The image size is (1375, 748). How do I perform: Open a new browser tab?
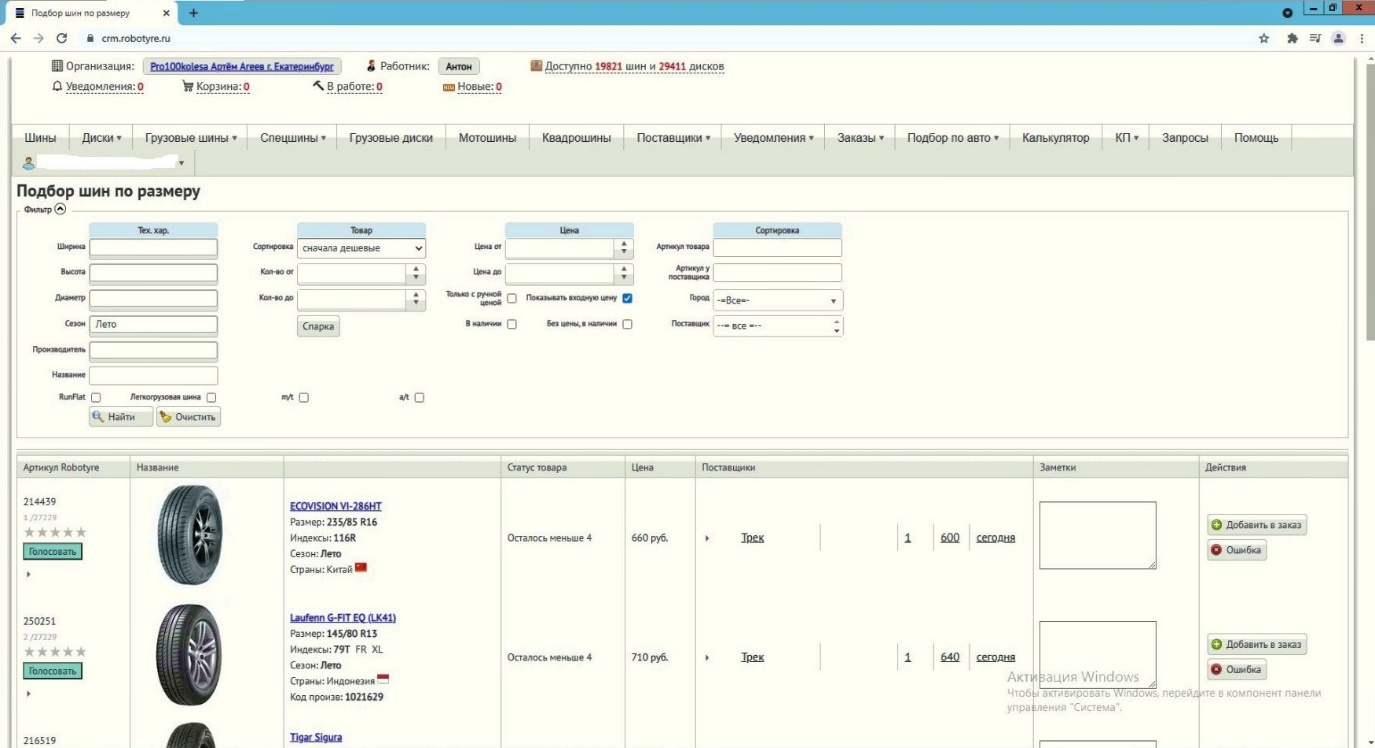pyautogui.click(x=193, y=12)
